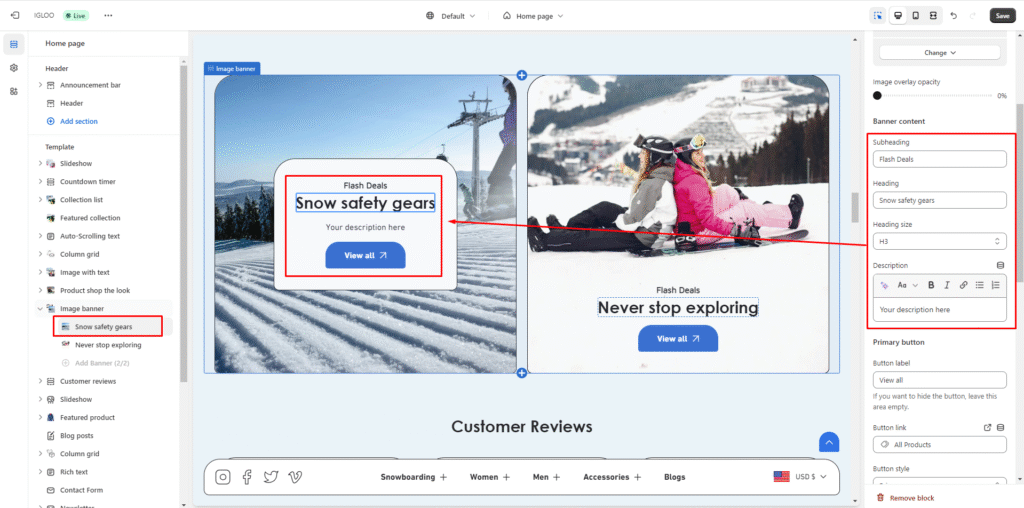Apply bold in Description editor
This screenshot has height=508, width=1024.
click(931, 285)
